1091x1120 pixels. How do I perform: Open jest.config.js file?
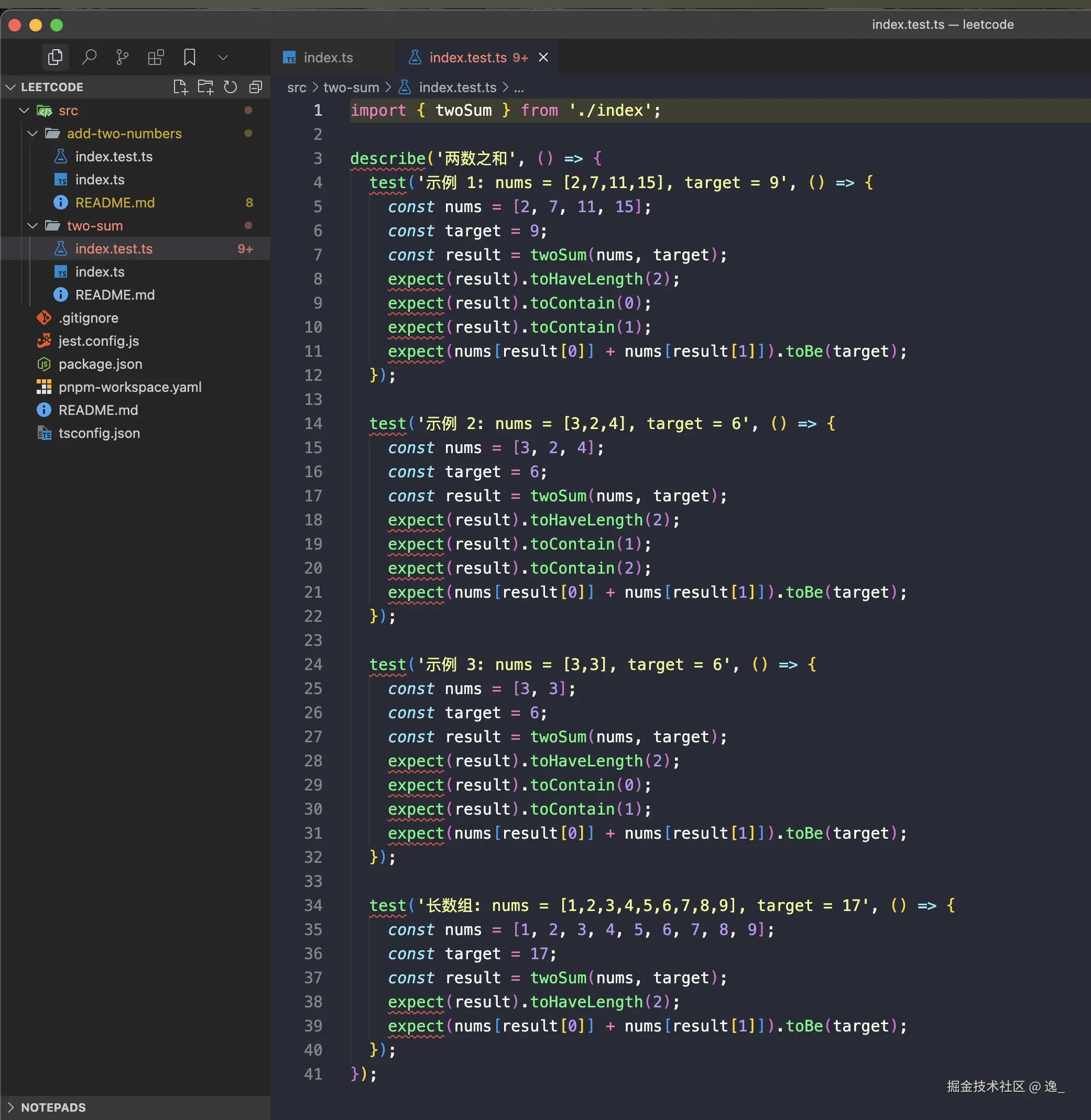(99, 342)
